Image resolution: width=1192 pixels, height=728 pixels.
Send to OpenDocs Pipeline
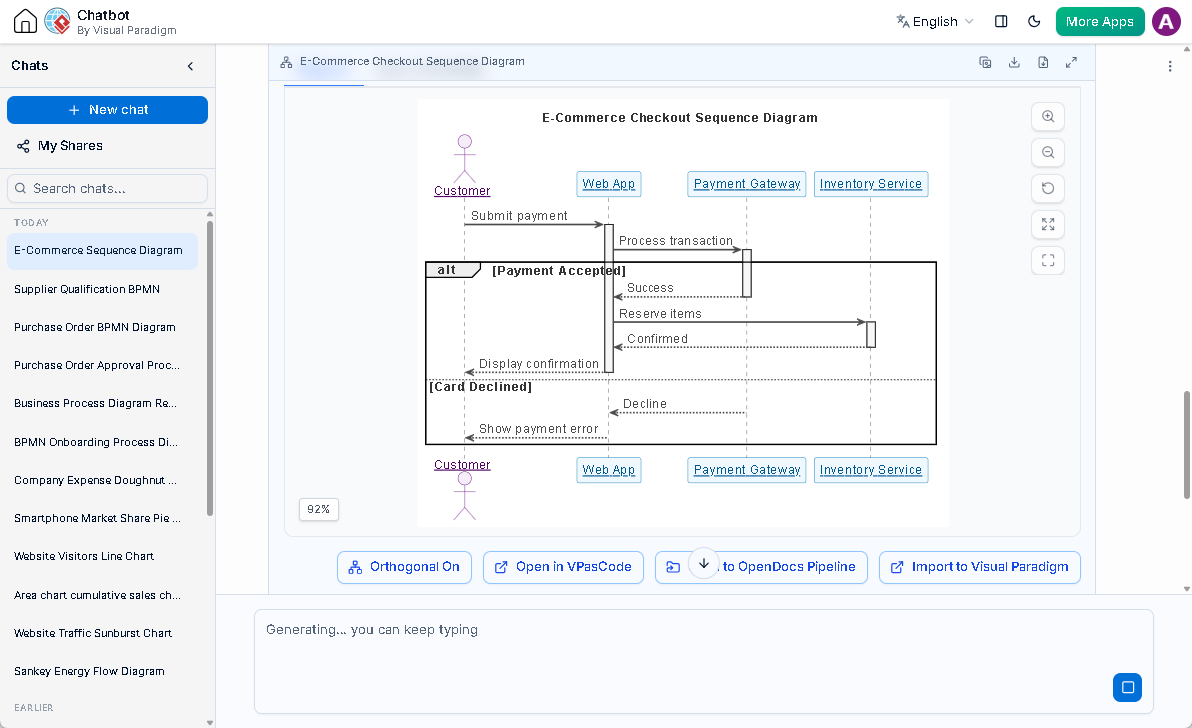(761, 567)
